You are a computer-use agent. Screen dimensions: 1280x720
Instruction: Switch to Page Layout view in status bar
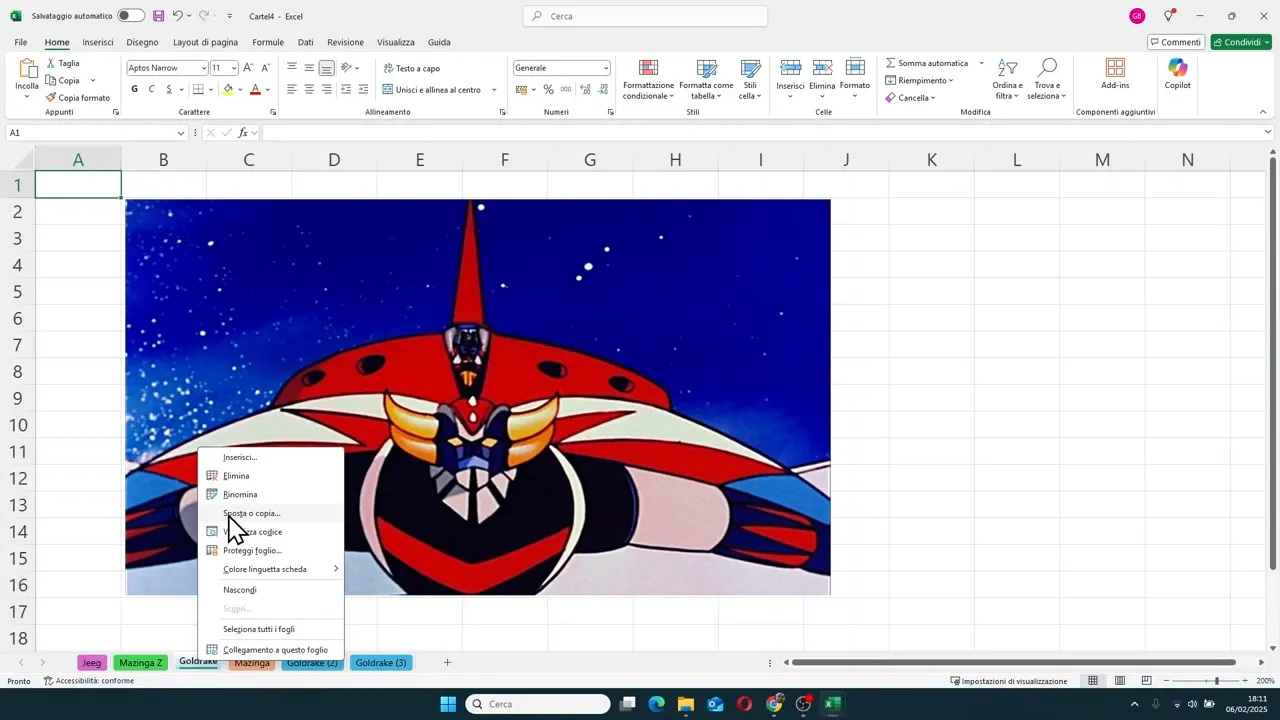[x=1120, y=681]
